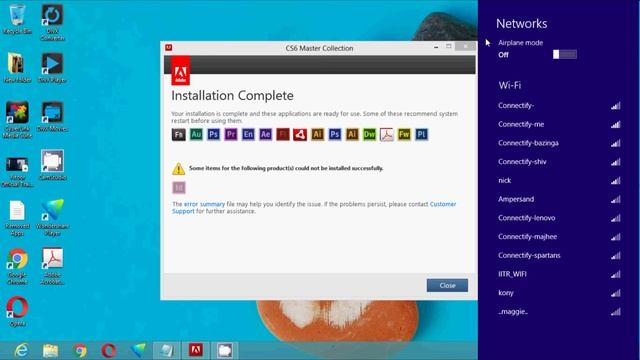Screen dimensions: 640x360
Task: Click the dark red Flash Fl icon
Action: 282,134
